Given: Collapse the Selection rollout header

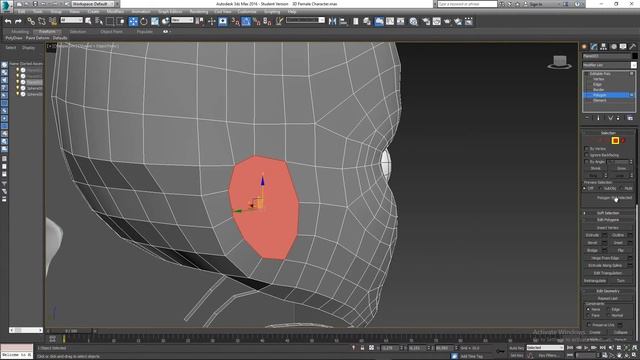Looking at the screenshot, I should pyautogui.click(x=608, y=133).
